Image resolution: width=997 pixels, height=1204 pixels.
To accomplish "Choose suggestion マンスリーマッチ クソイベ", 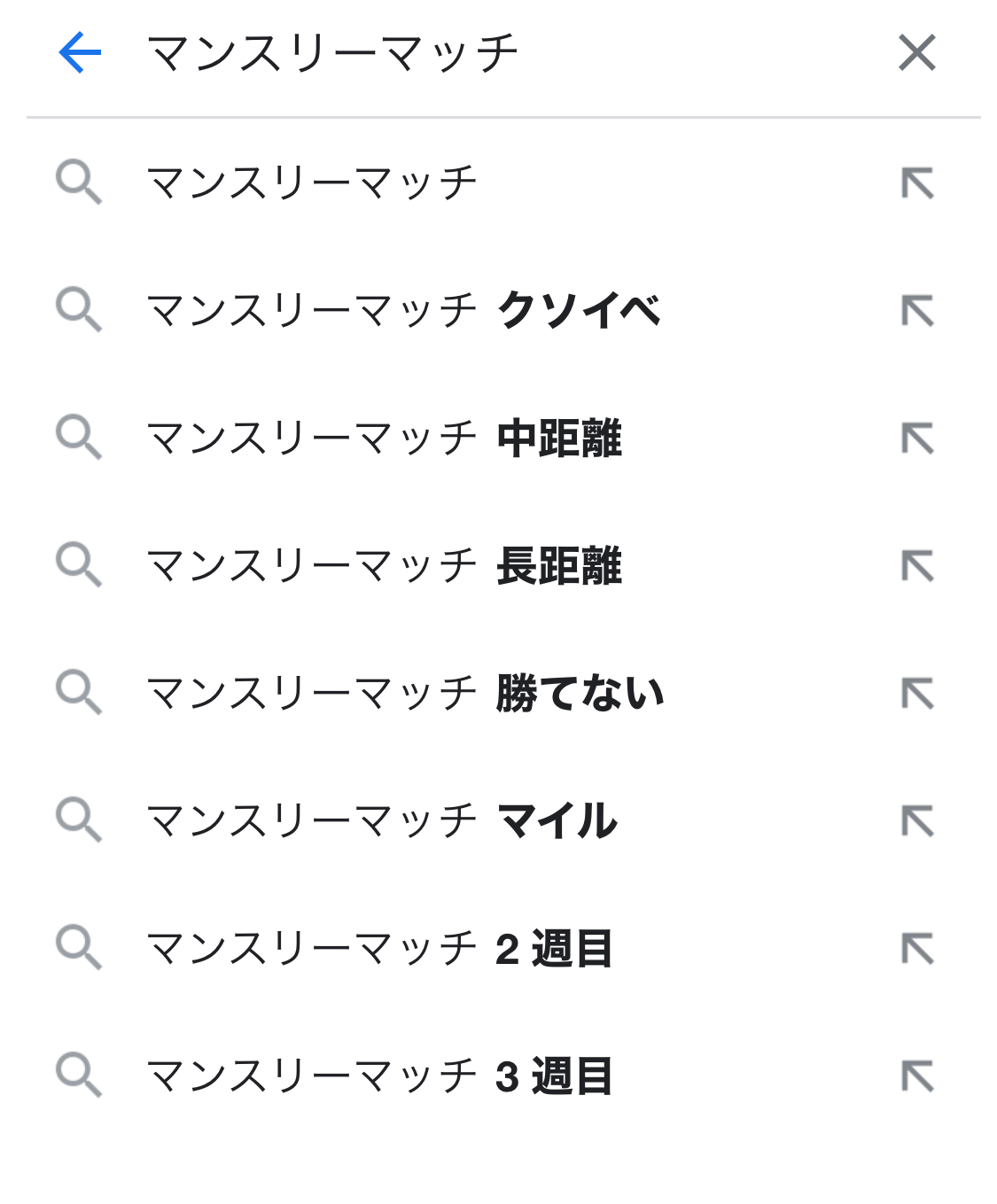I will (403, 311).
